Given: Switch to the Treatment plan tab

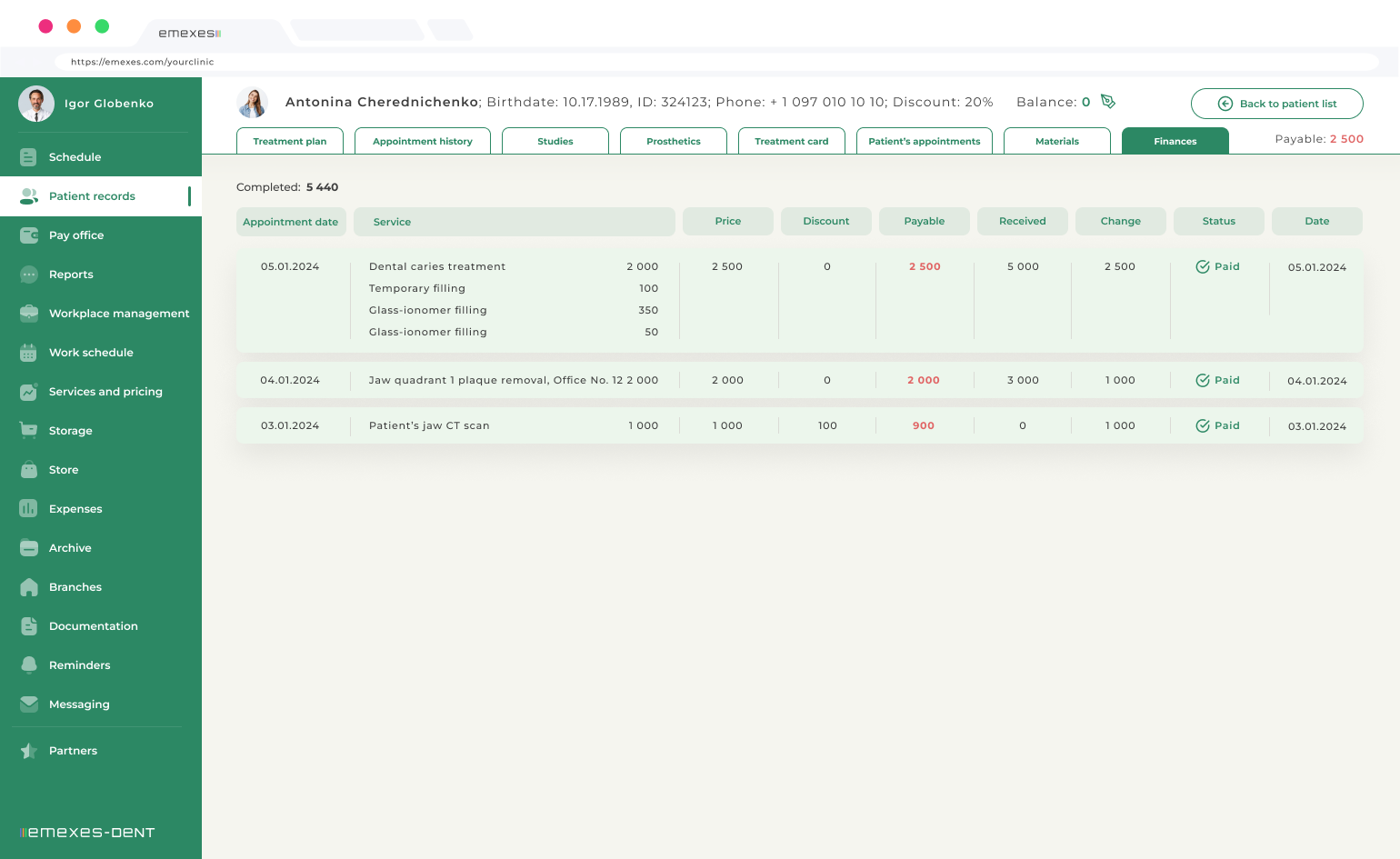Looking at the screenshot, I should tap(290, 141).
